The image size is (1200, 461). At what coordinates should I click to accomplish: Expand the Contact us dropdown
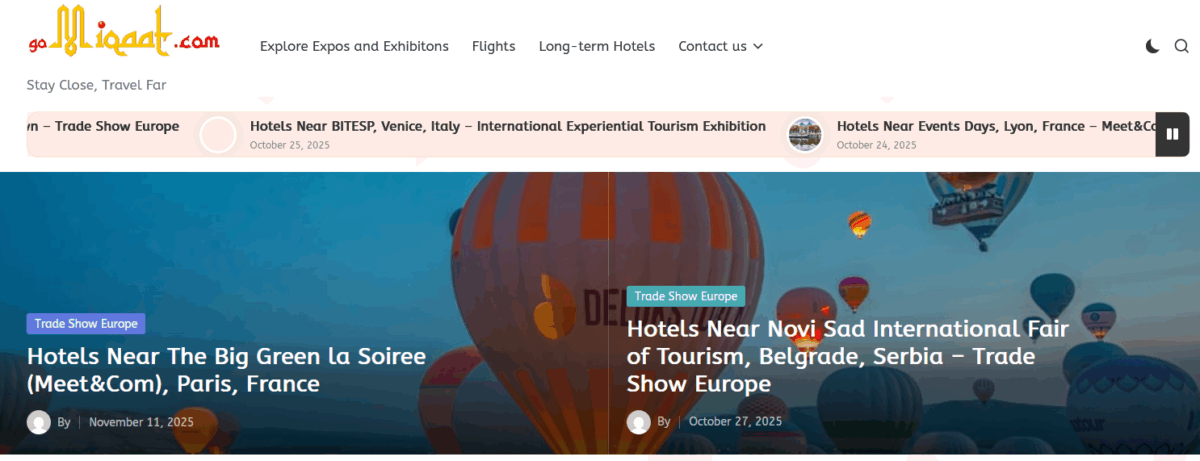tap(720, 46)
